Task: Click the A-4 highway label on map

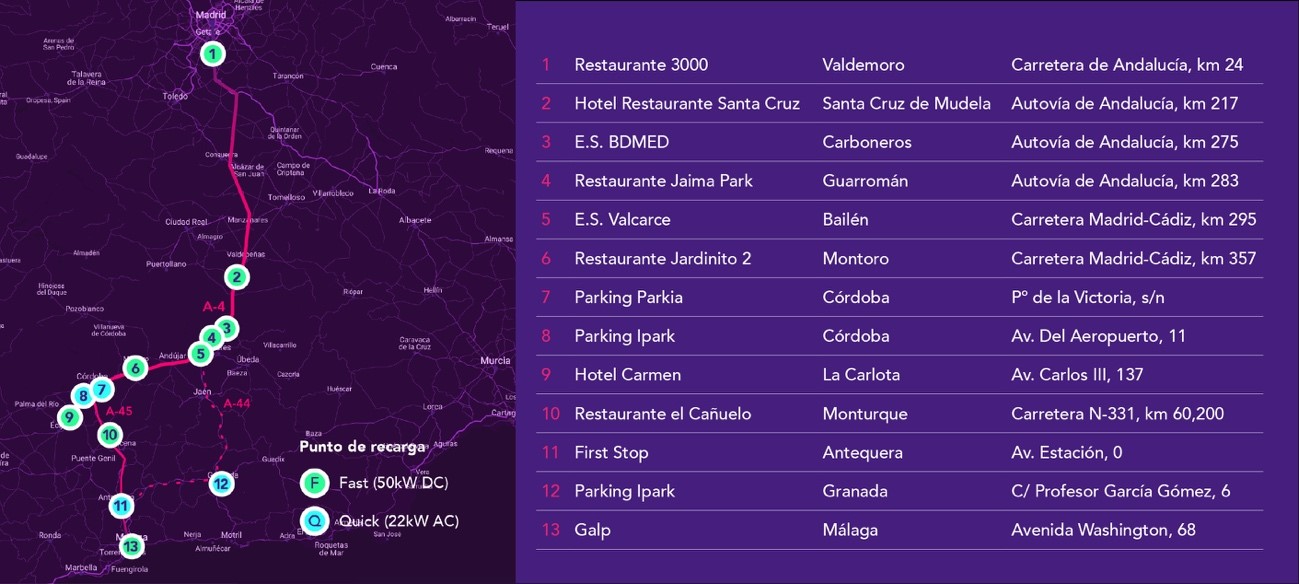Action: pos(213,306)
